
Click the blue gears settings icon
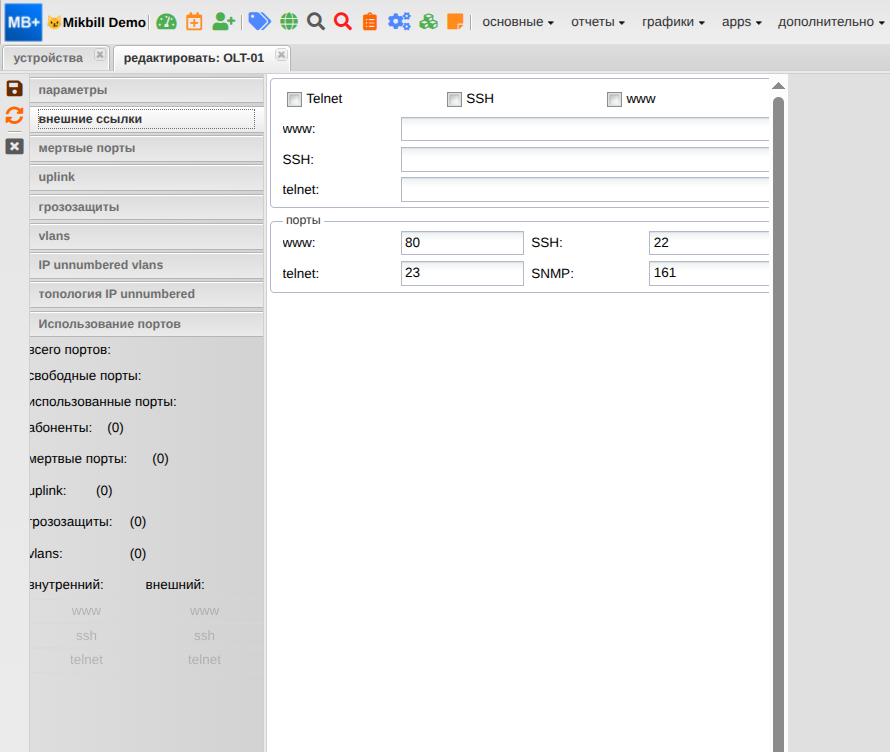tap(399, 21)
